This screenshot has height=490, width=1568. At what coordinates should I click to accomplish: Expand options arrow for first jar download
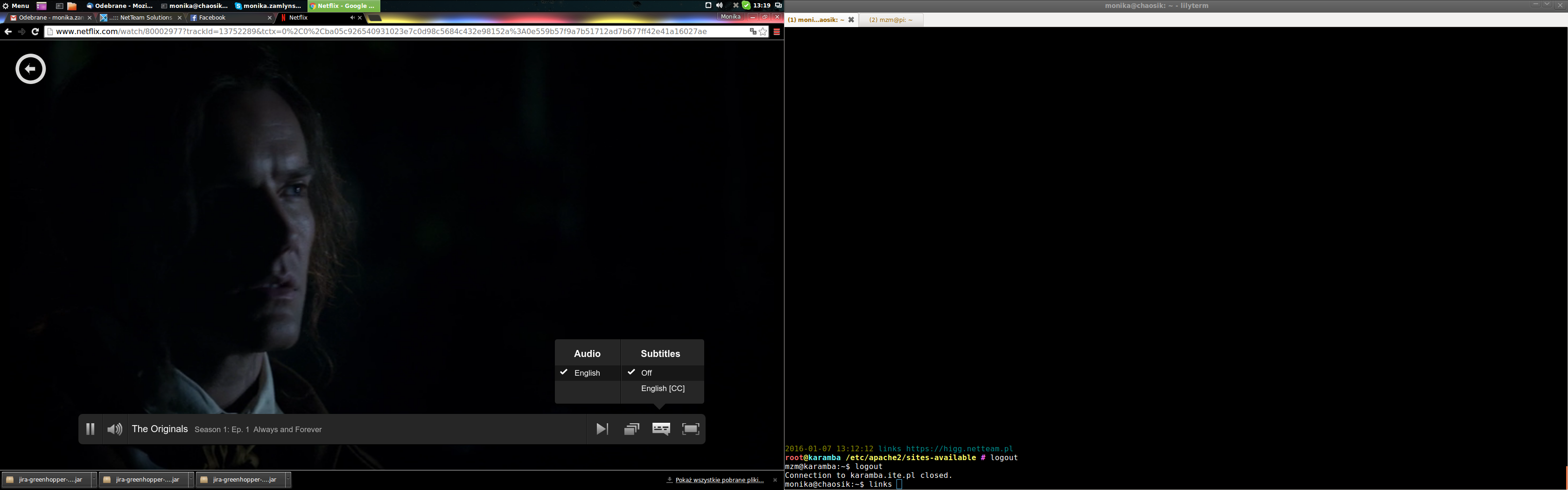click(x=94, y=480)
